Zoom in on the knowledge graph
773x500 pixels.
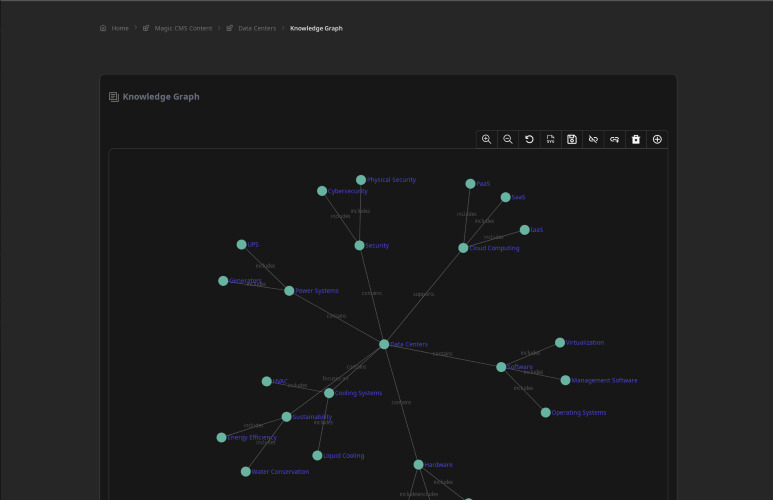(487, 140)
